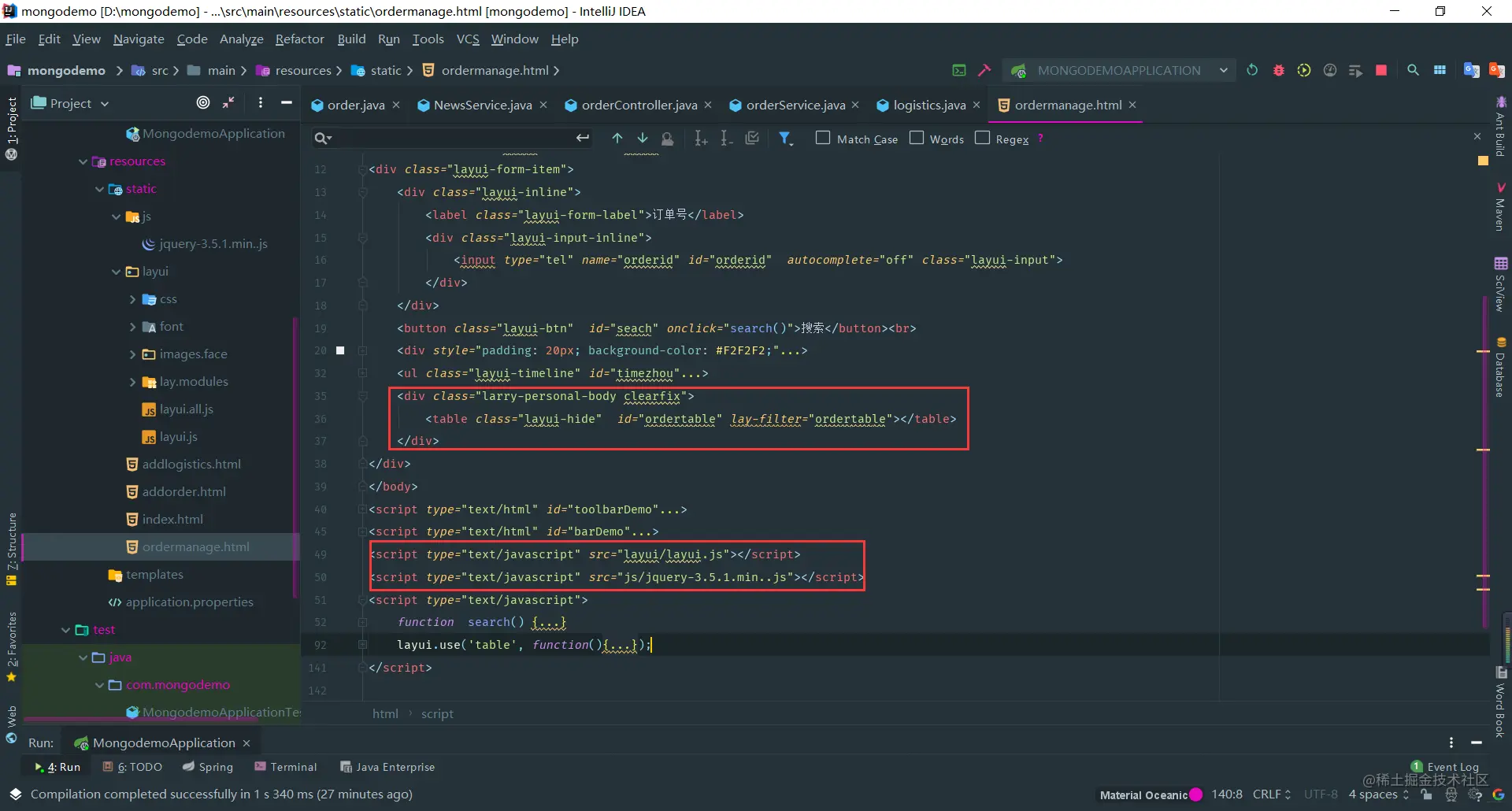
Task: Toggle fold marker on line 12
Action: pos(362,169)
